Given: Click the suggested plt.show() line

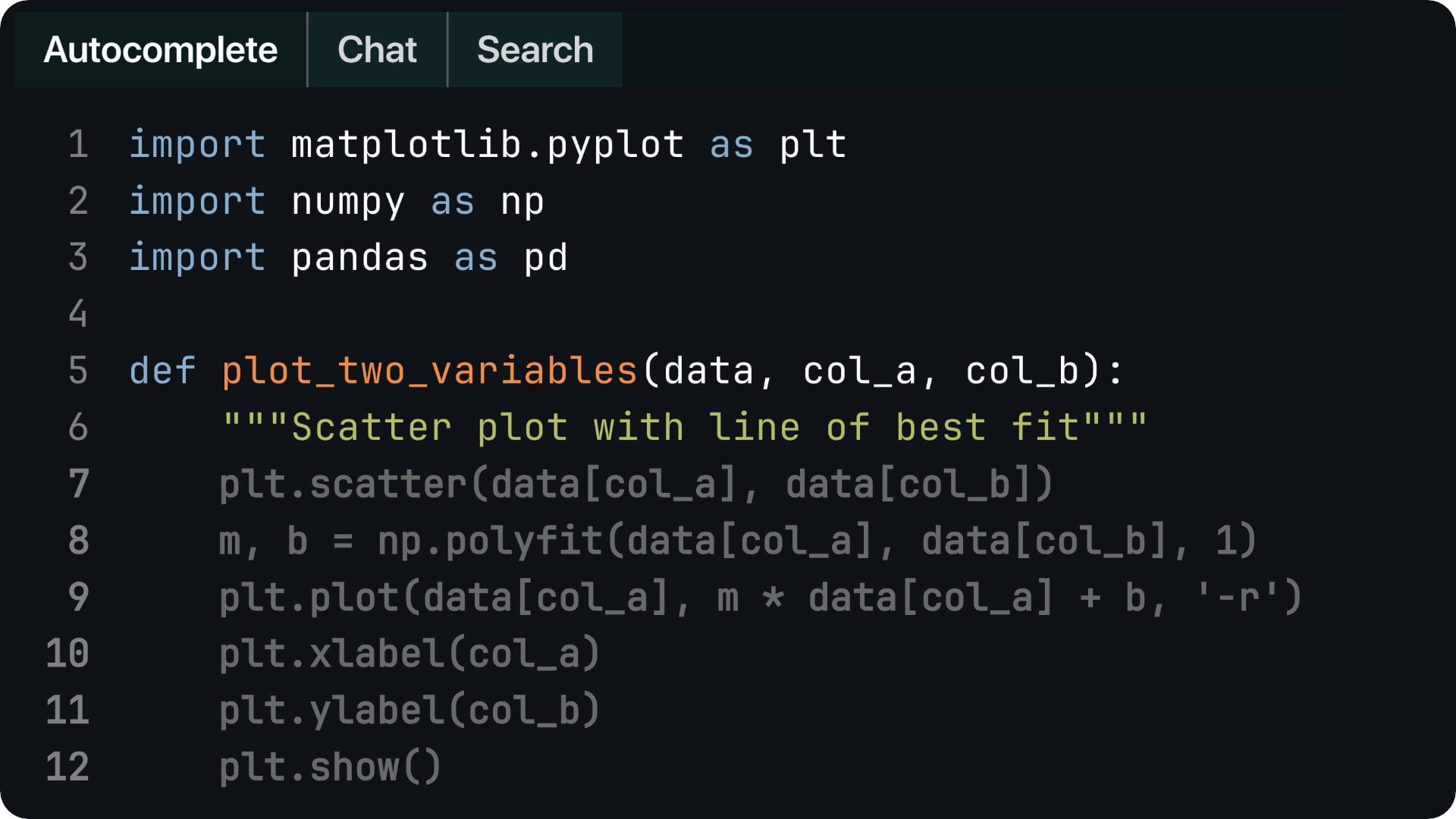Looking at the screenshot, I should 330,767.
